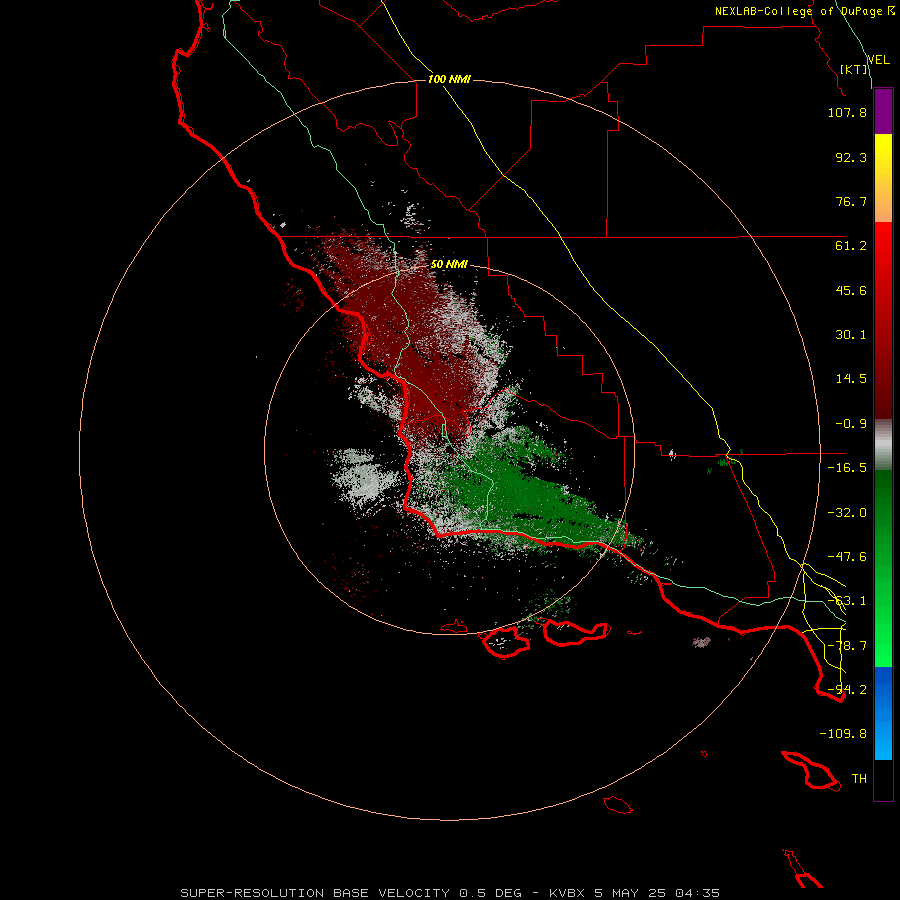Click the -63.1 legend value
This screenshot has height=900, width=900.
[847, 601]
